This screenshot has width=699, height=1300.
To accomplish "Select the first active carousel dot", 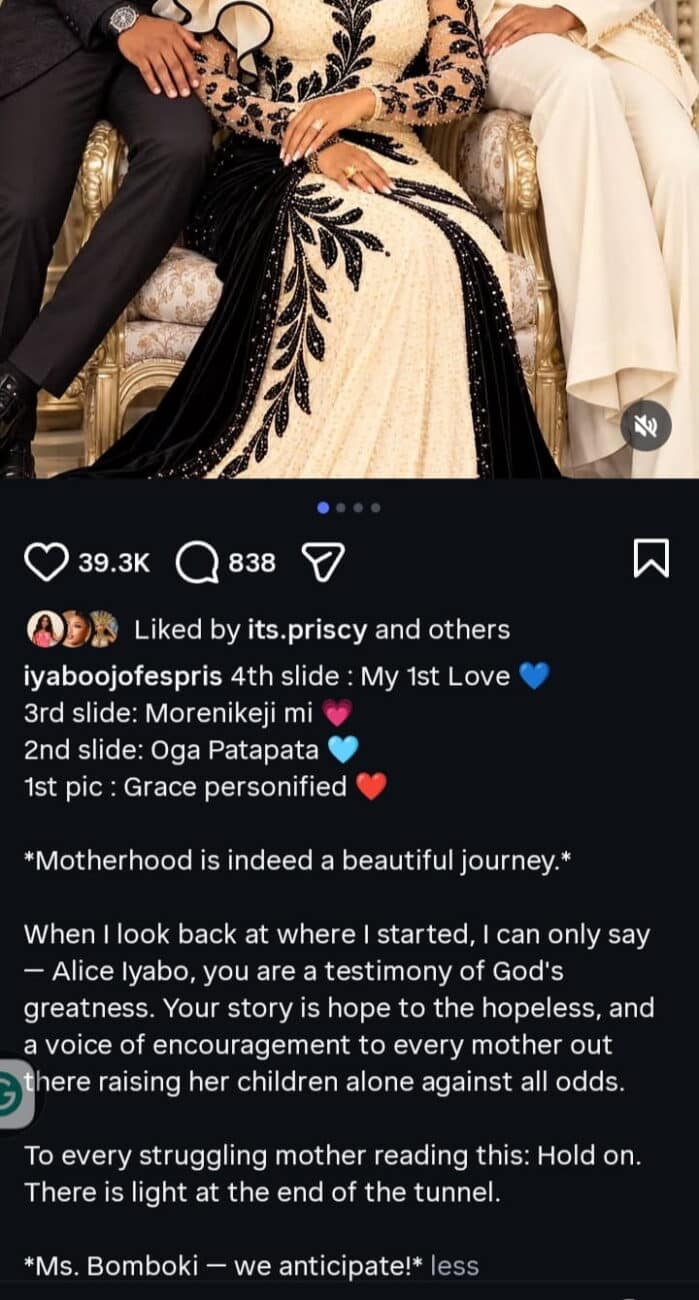I will point(323,508).
